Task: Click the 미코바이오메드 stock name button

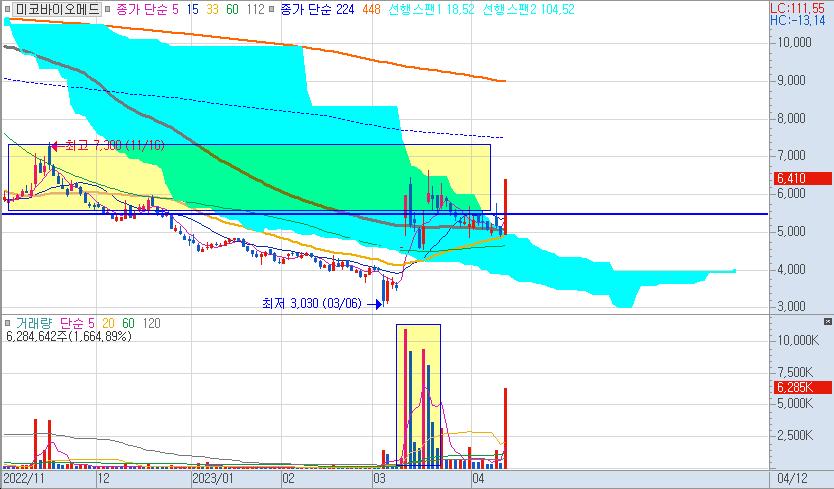Action: (x=57, y=9)
